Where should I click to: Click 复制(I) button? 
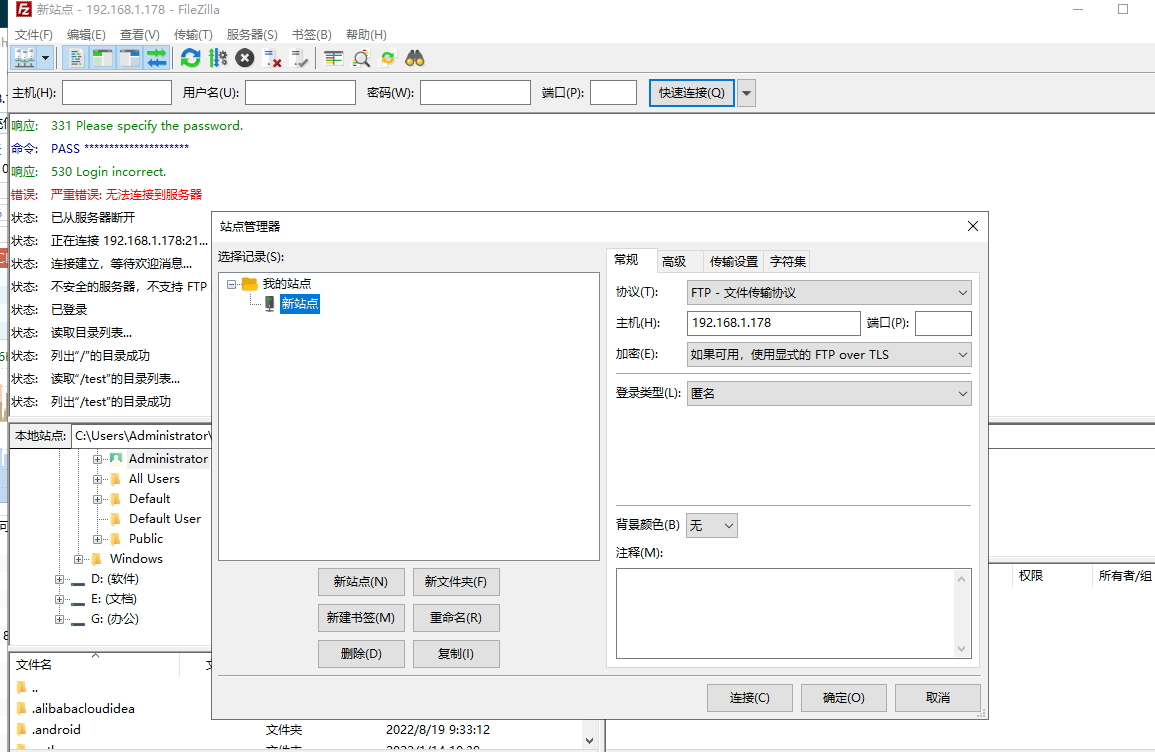tap(456, 654)
